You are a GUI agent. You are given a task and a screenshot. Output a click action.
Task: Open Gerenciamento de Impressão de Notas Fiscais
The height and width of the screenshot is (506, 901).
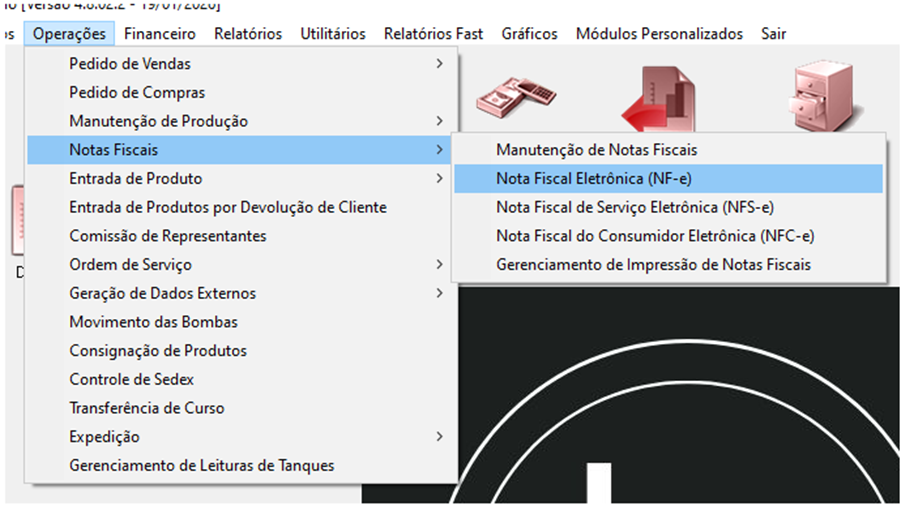[x=653, y=265]
